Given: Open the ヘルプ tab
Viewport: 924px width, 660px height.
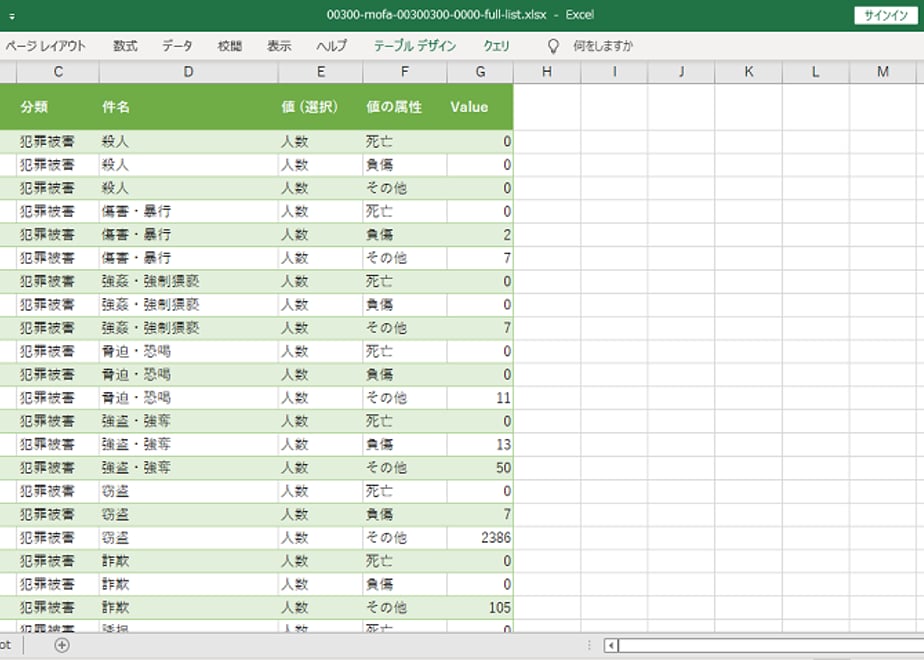Looking at the screenshot, I should tap(332, 46).
